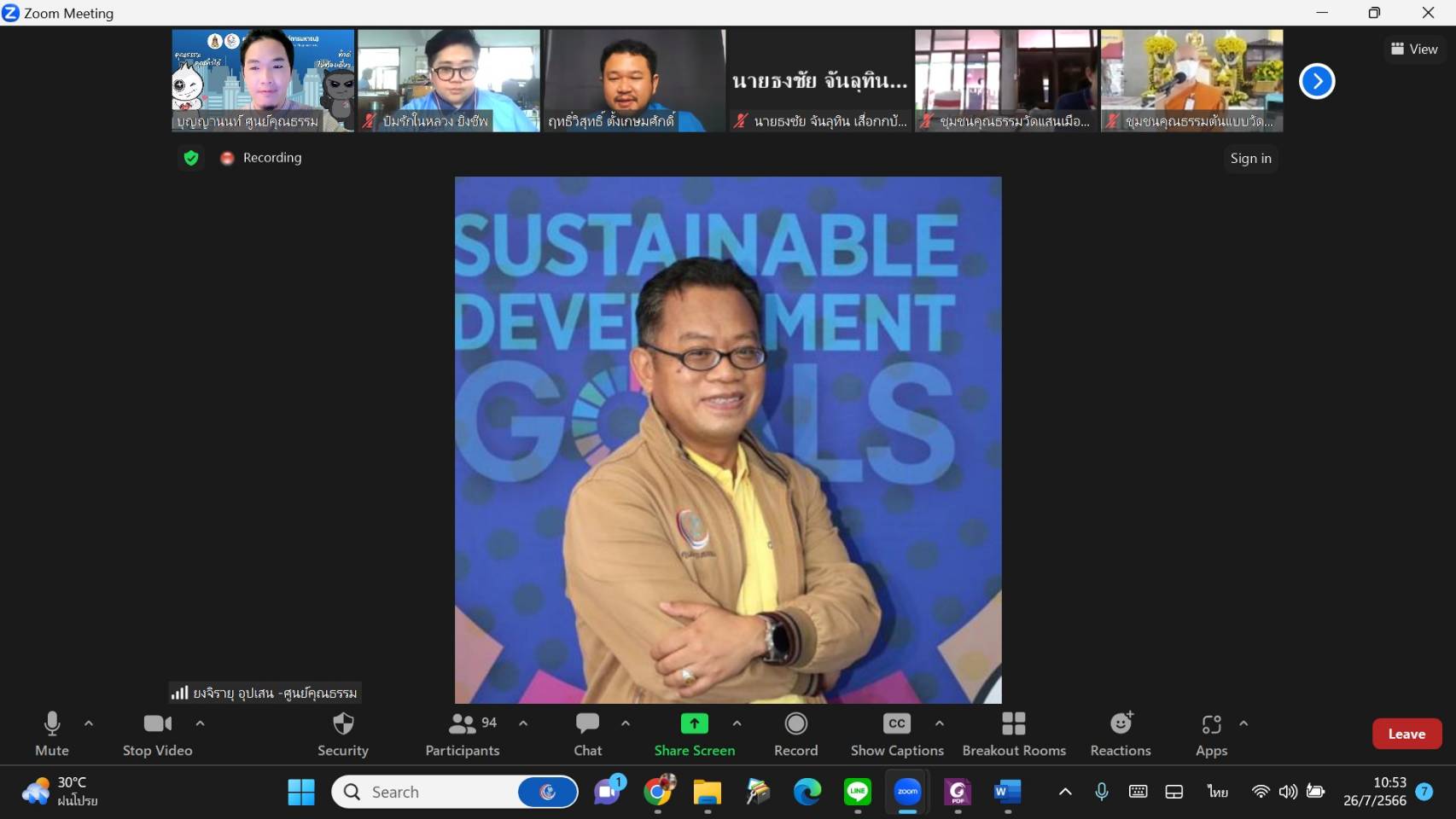
Task: Open Microsoft Teams from taskbar
Action: 608,792
